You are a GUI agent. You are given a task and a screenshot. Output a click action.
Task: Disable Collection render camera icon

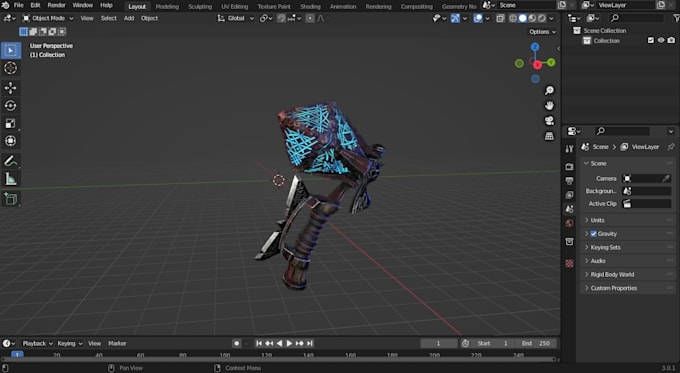click(671, 40)
